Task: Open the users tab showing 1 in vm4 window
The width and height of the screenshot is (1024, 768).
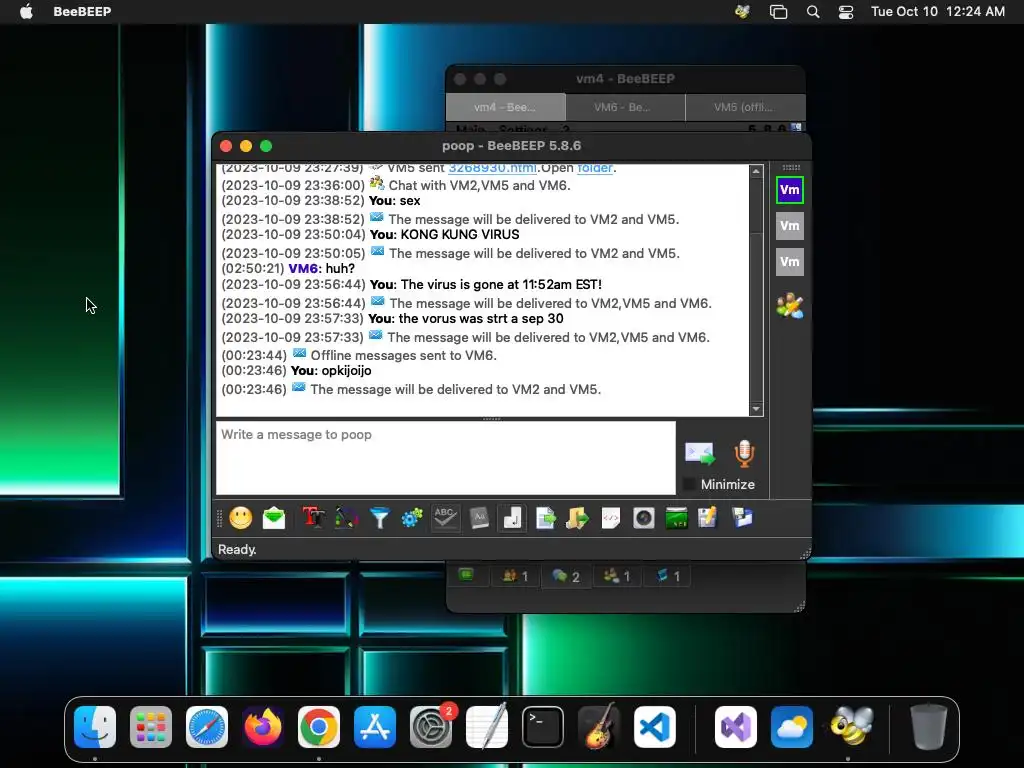Action: click(515, 576)
